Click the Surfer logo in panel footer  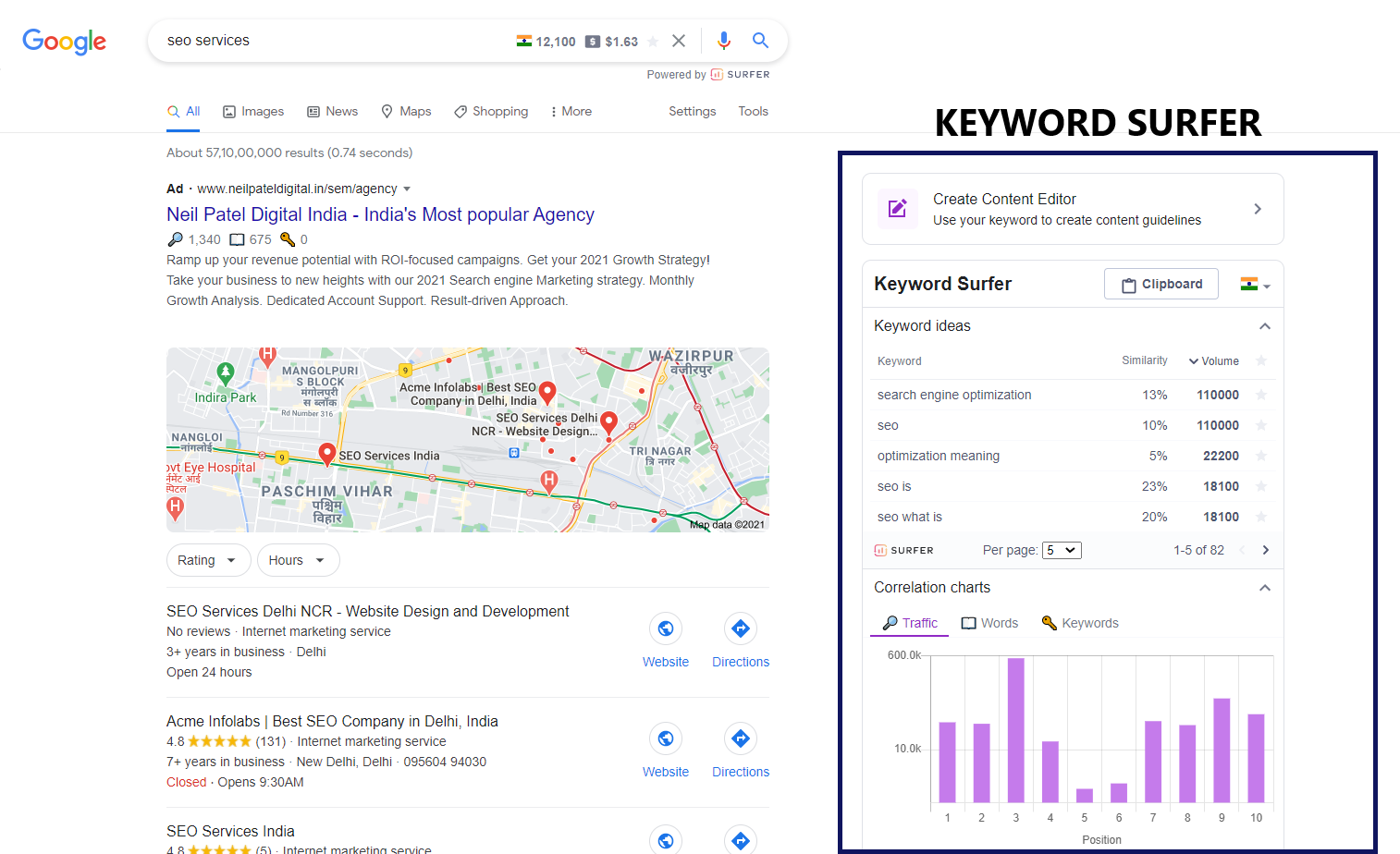904,550
